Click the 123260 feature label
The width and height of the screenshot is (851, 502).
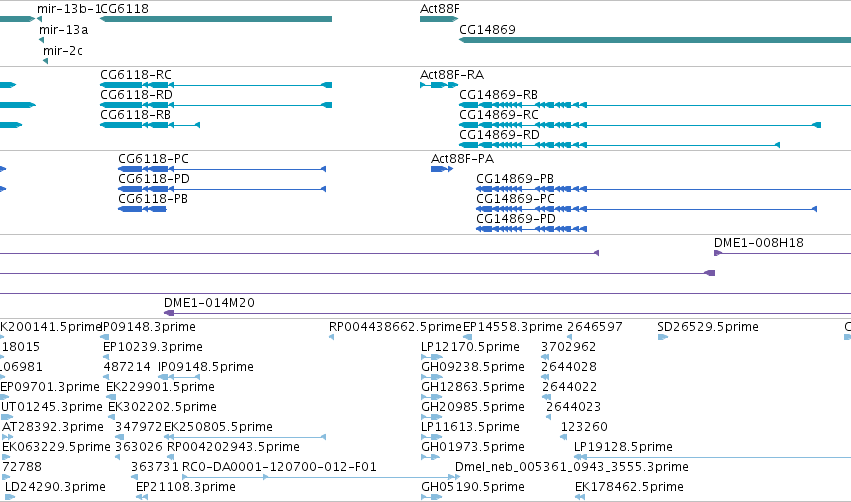584,427
